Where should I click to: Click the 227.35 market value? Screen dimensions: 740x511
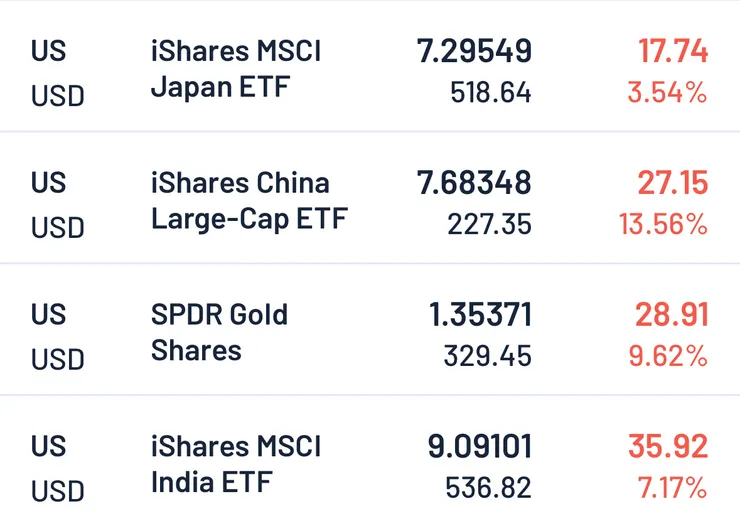(x=490, y=225)
